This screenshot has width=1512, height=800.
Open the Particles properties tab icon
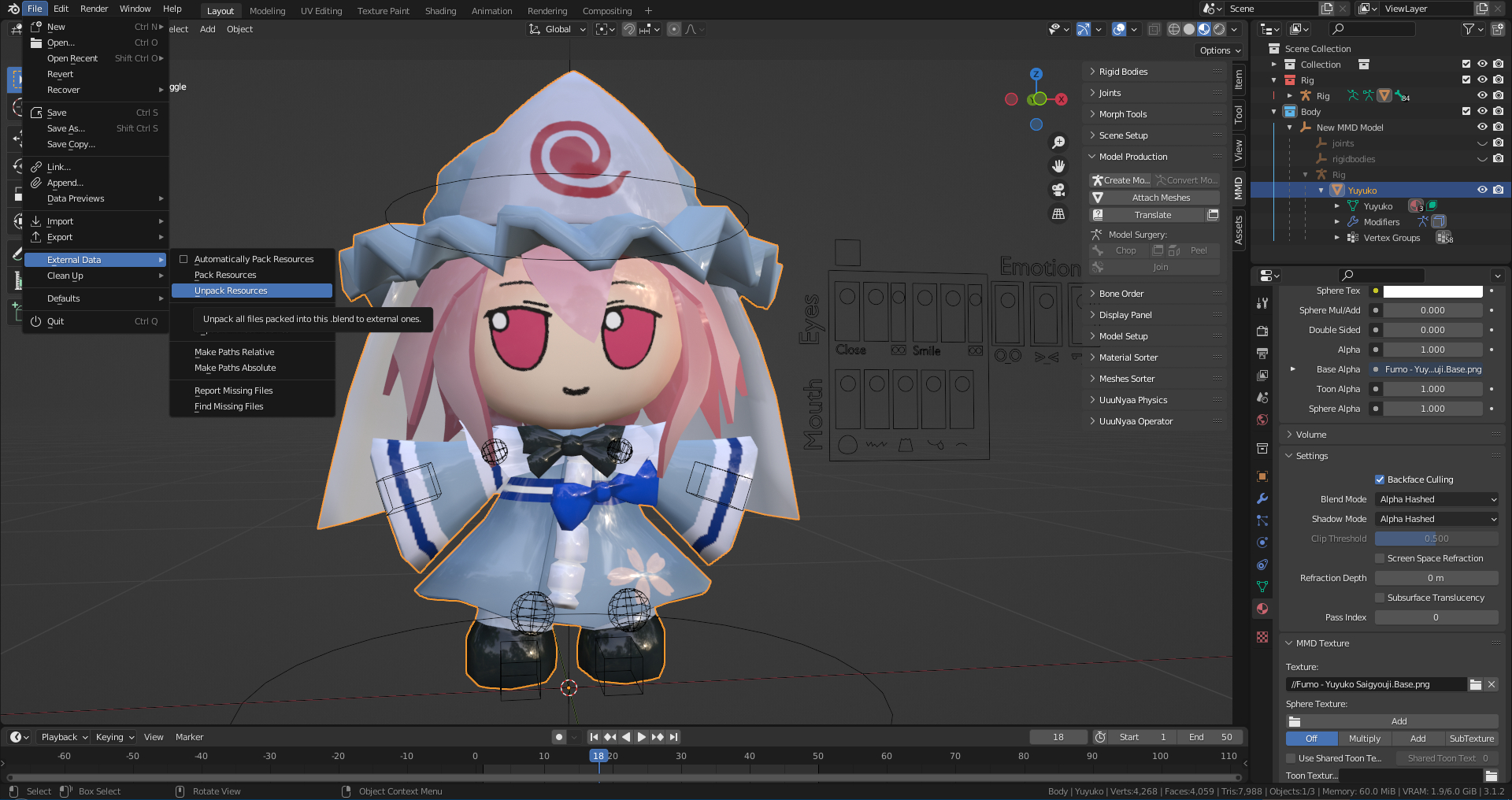coord(1262,520)
